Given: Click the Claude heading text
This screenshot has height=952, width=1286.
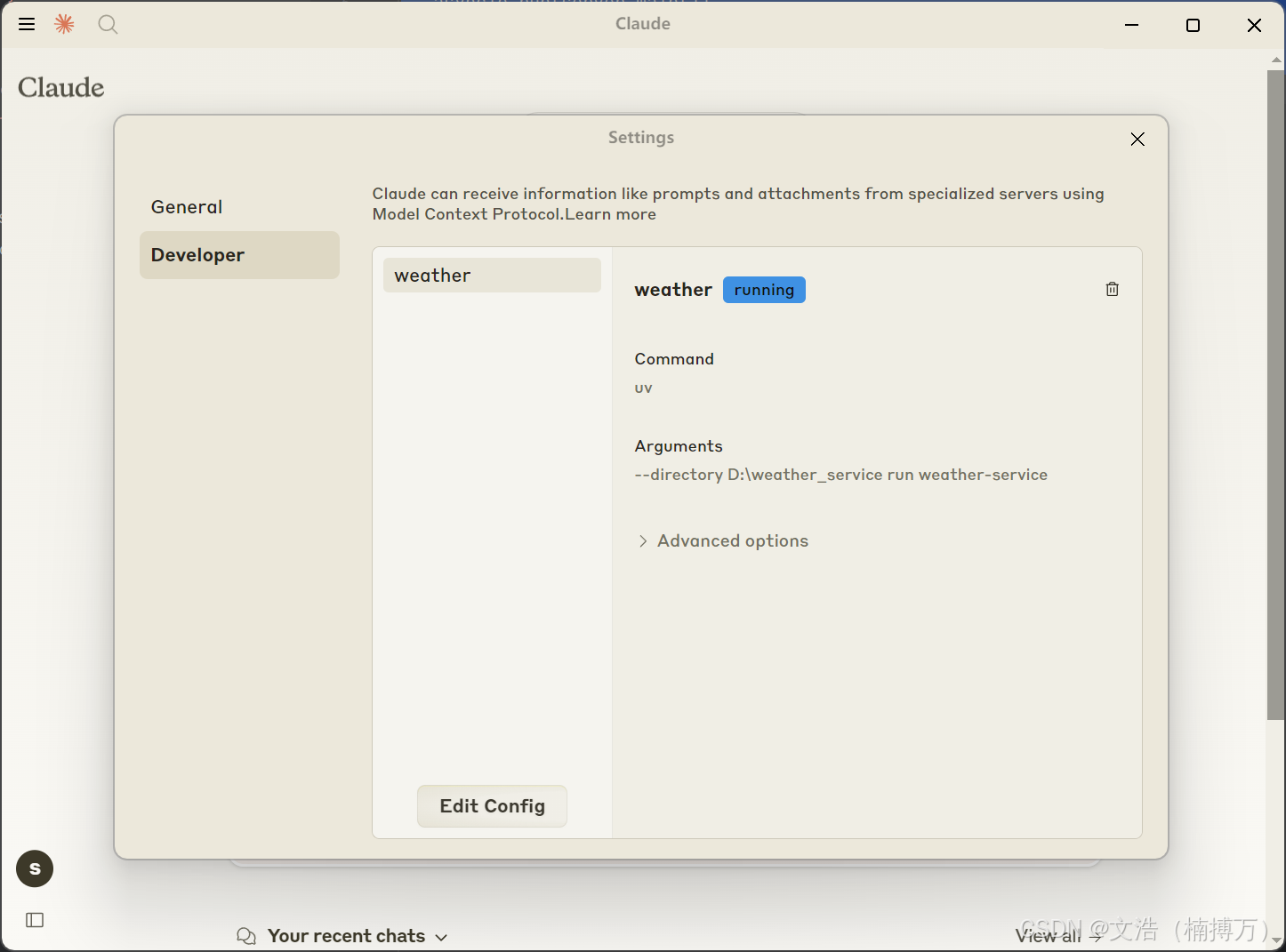Looking at the screenshot, I should (61, 87).
